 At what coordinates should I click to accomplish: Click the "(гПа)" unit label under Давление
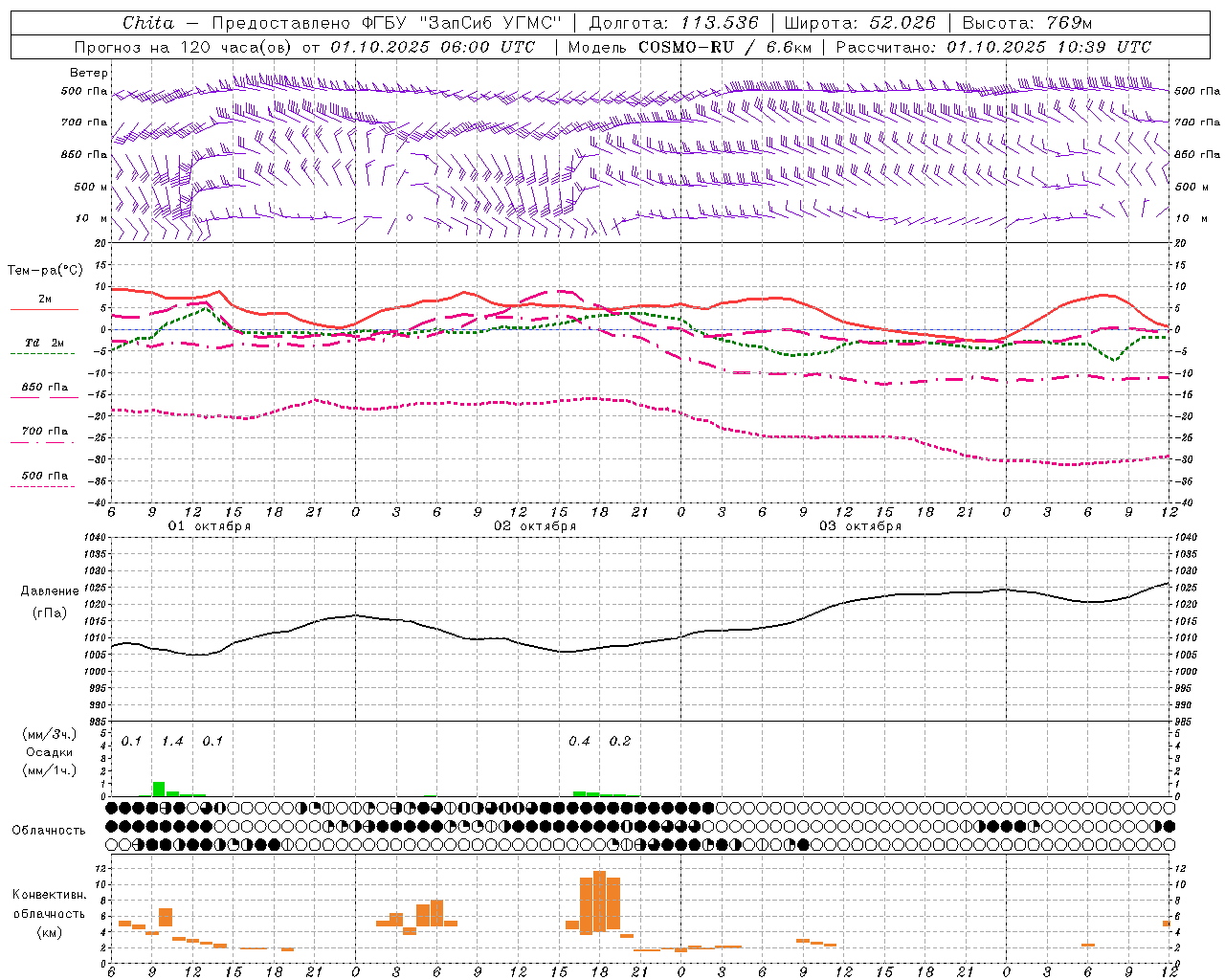(x=49, y=612)
